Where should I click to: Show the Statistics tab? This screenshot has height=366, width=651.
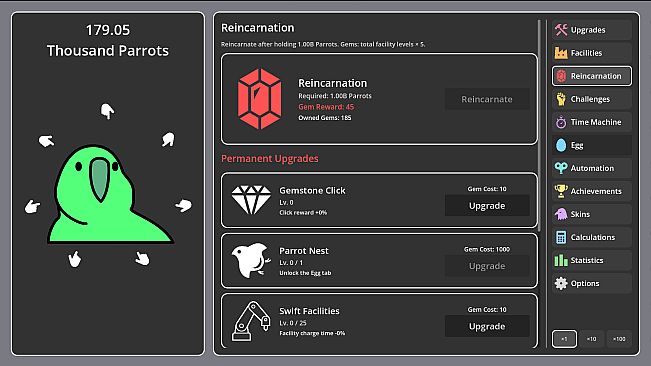(x=592, y=260)
